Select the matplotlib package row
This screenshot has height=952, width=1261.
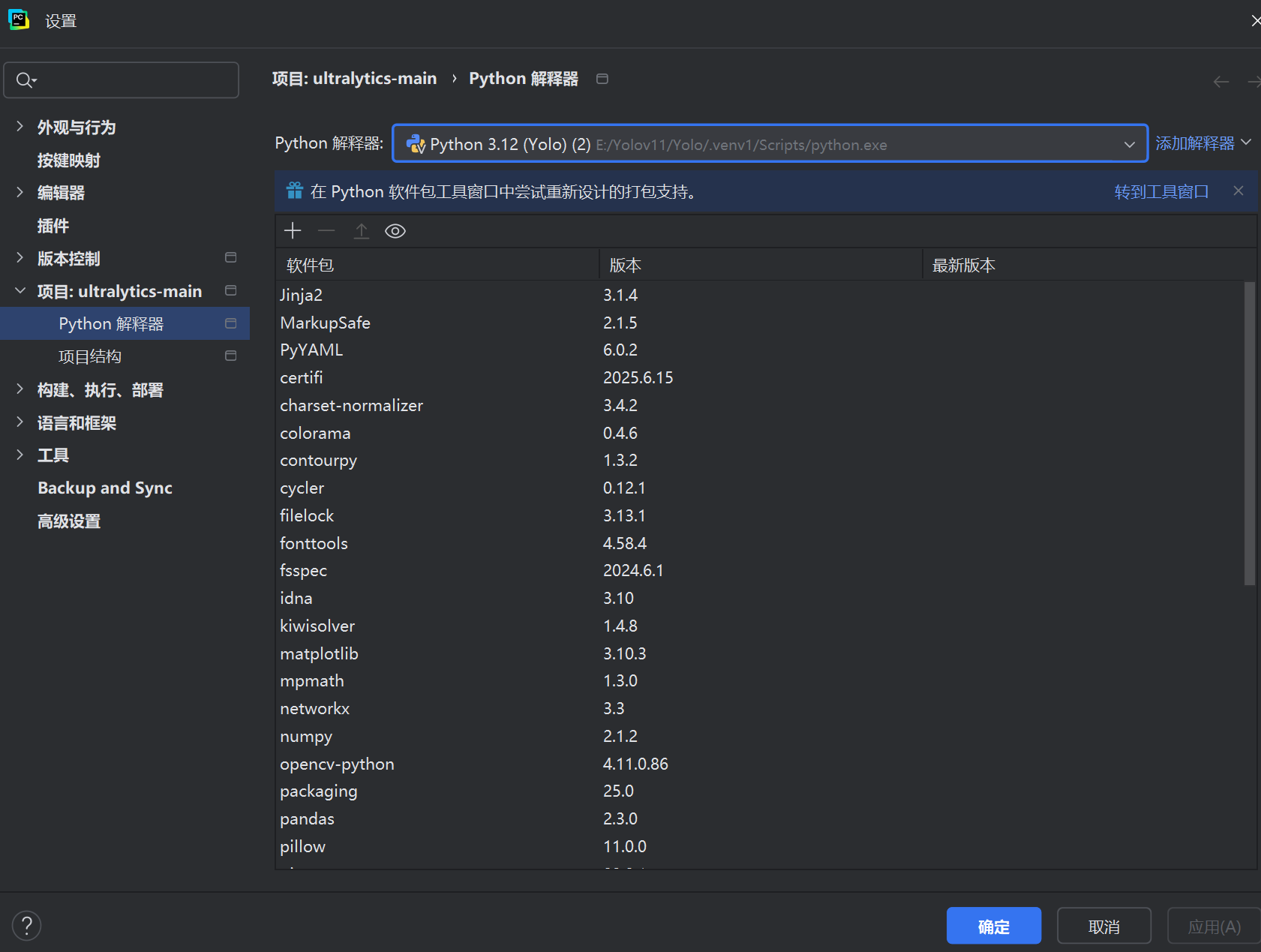pos(760,653)
